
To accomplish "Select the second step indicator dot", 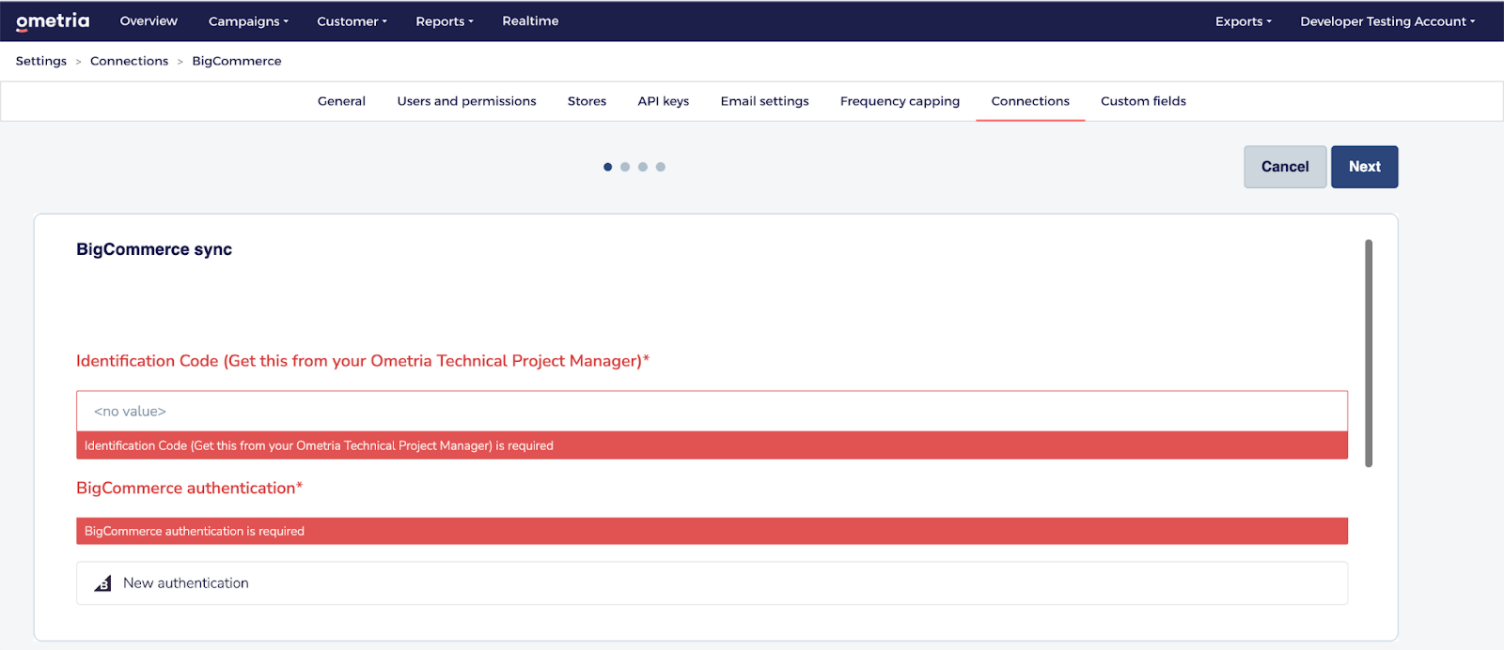I will (625, 167).
